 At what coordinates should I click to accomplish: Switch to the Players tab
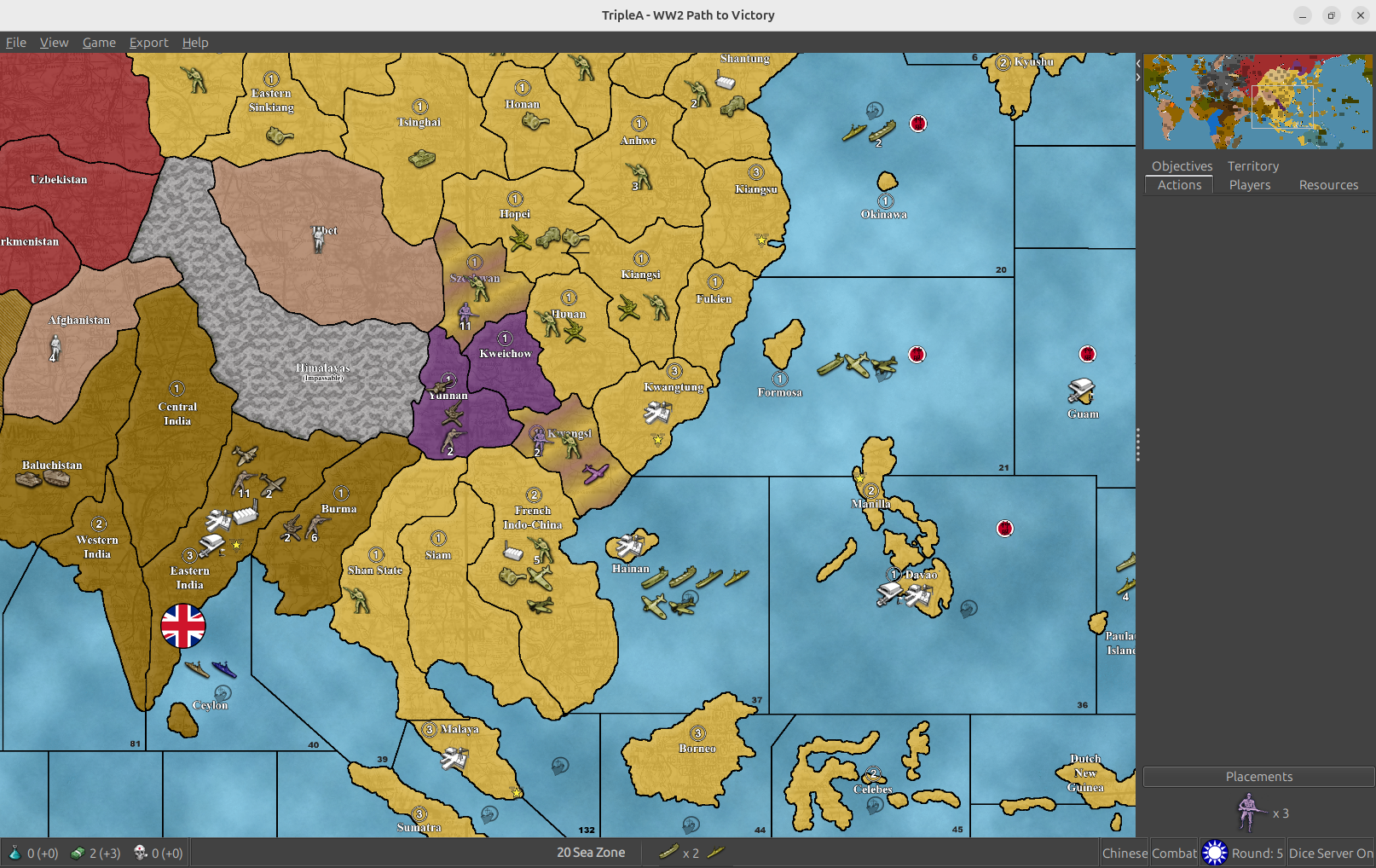pyautogui.click(x=1249, y=185)
